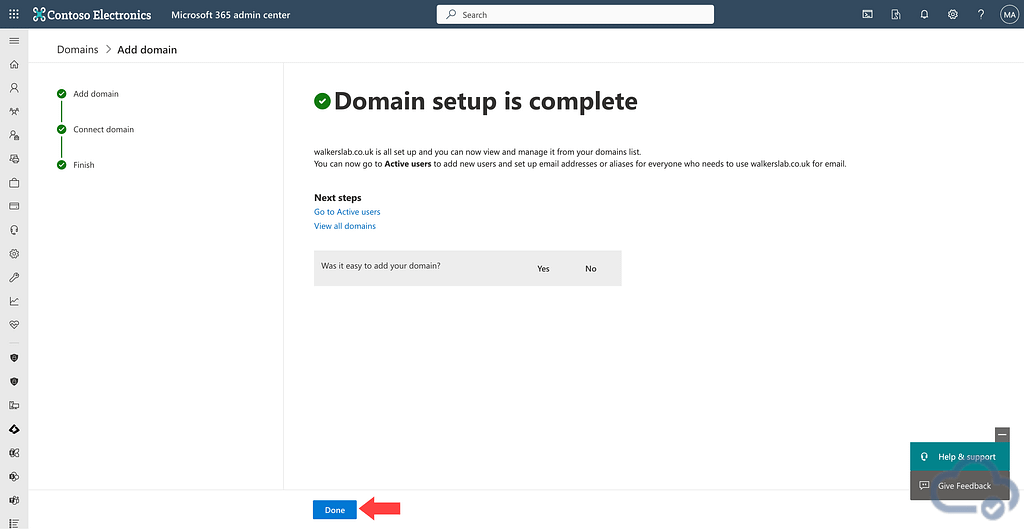This screenshot has height=530, width=1024.
Task: Open Billing card icon in sidebar
Action: pyautogui.click(x=14, y=206)
